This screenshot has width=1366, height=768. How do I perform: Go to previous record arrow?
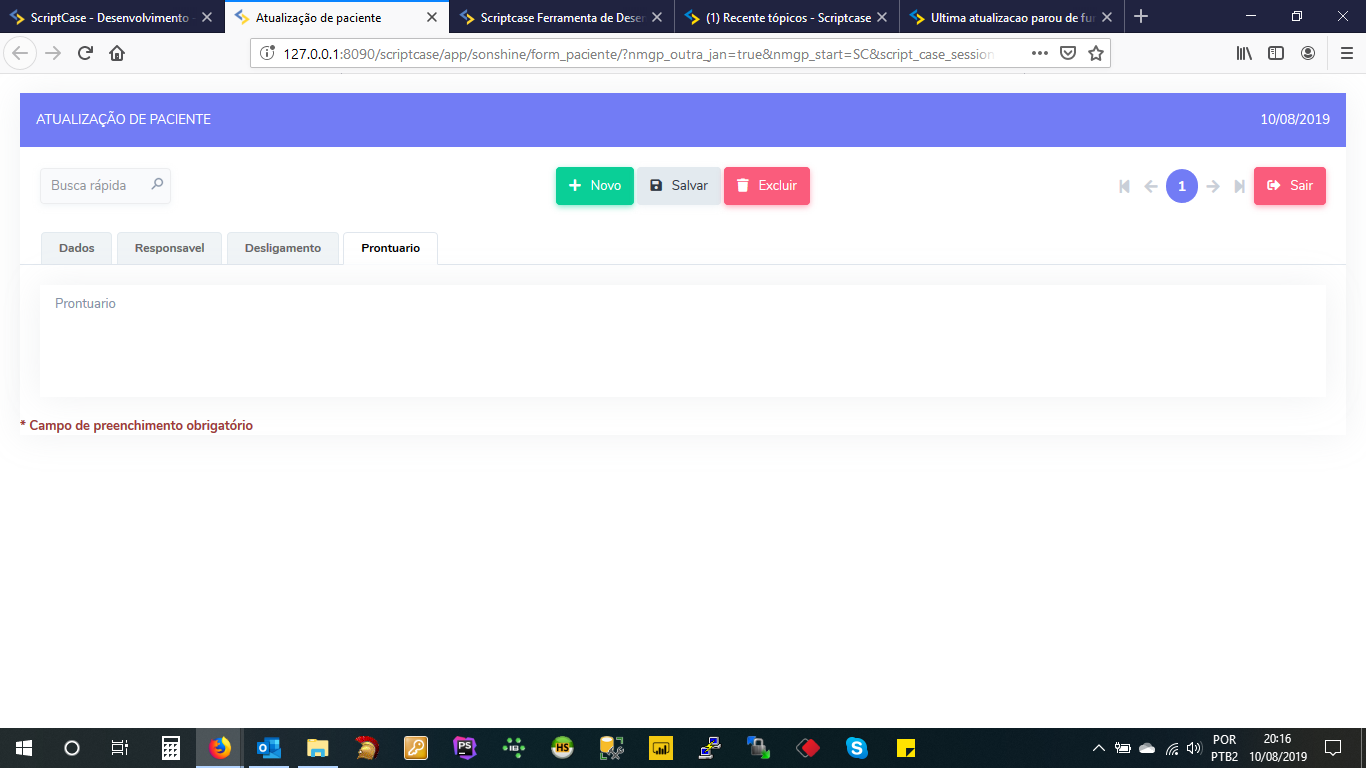coord(1151,186)
